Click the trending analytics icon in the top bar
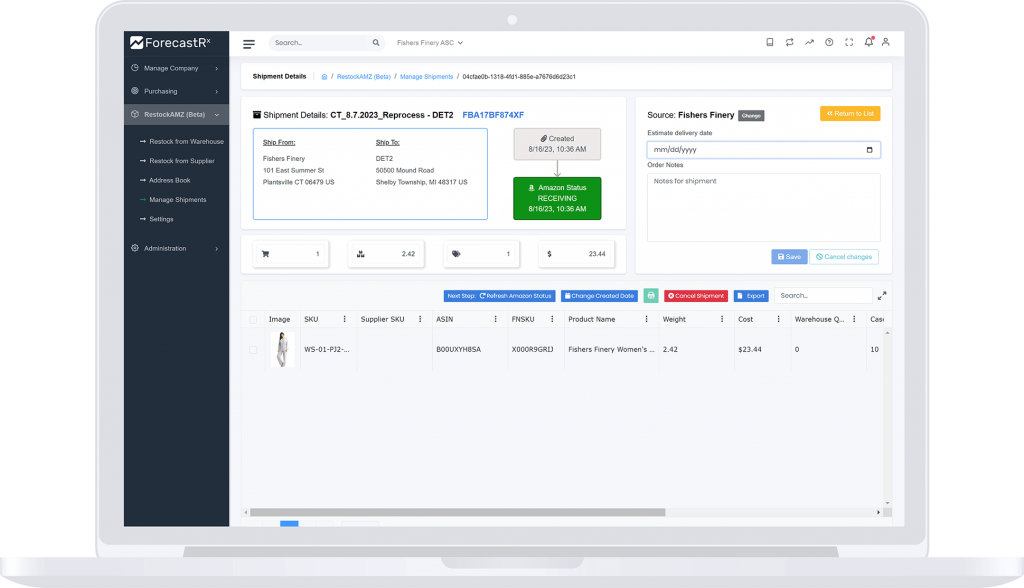The width and height of the screenshot is (1024, 588). pos(810,42)
